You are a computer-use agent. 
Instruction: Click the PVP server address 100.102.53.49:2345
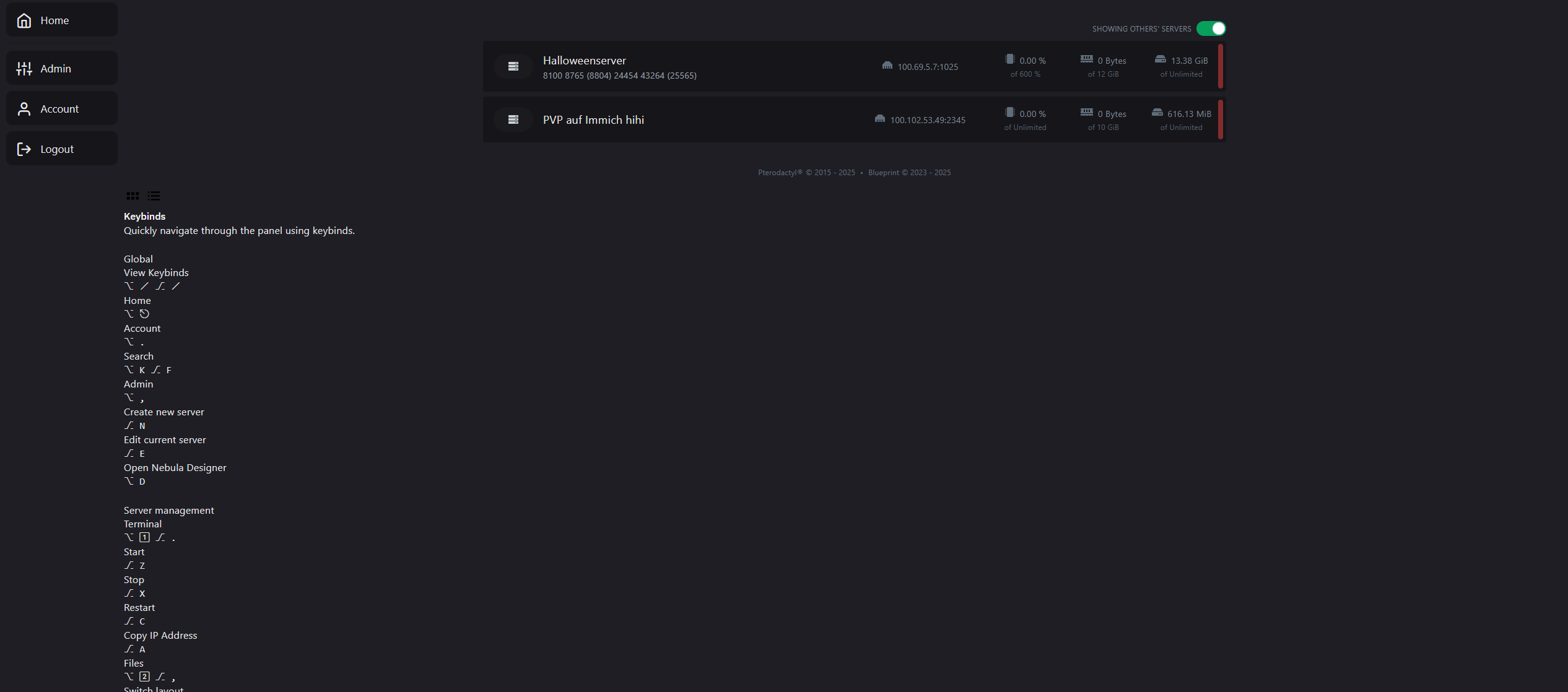928,120
